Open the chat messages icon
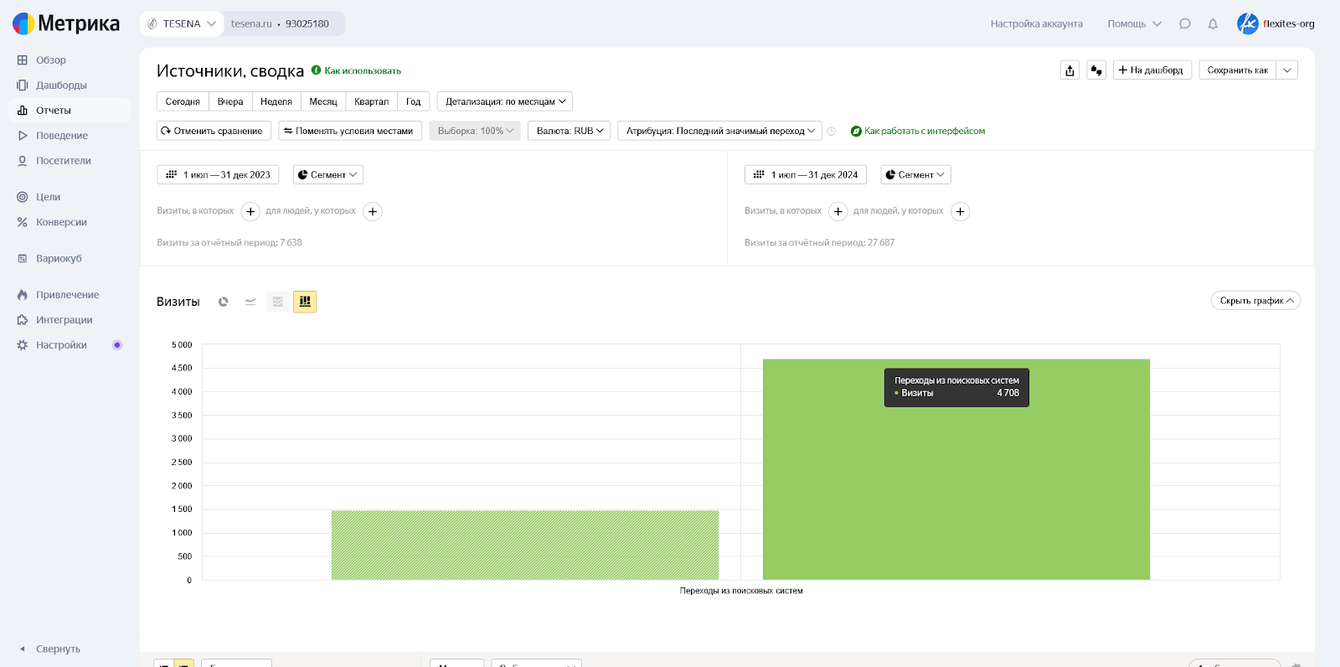The height and width of the screenshot is (667, 1340). [x=1185, y=24]
